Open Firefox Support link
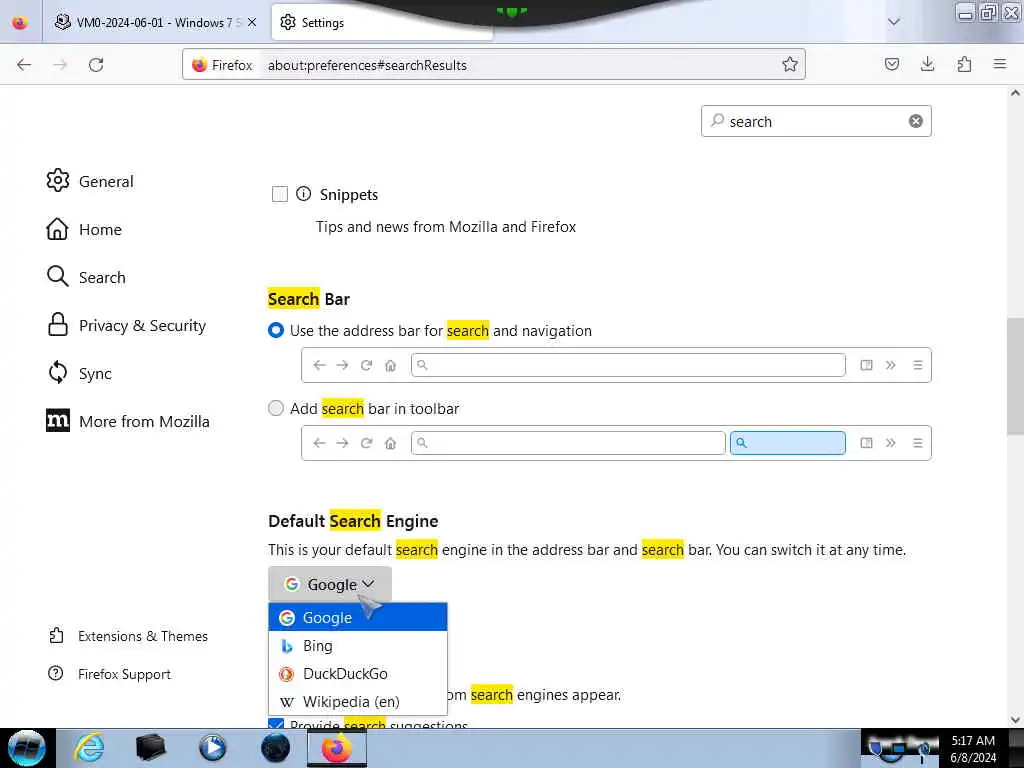The width and height of the screenshot is (1024, 768). coord(109,674)
